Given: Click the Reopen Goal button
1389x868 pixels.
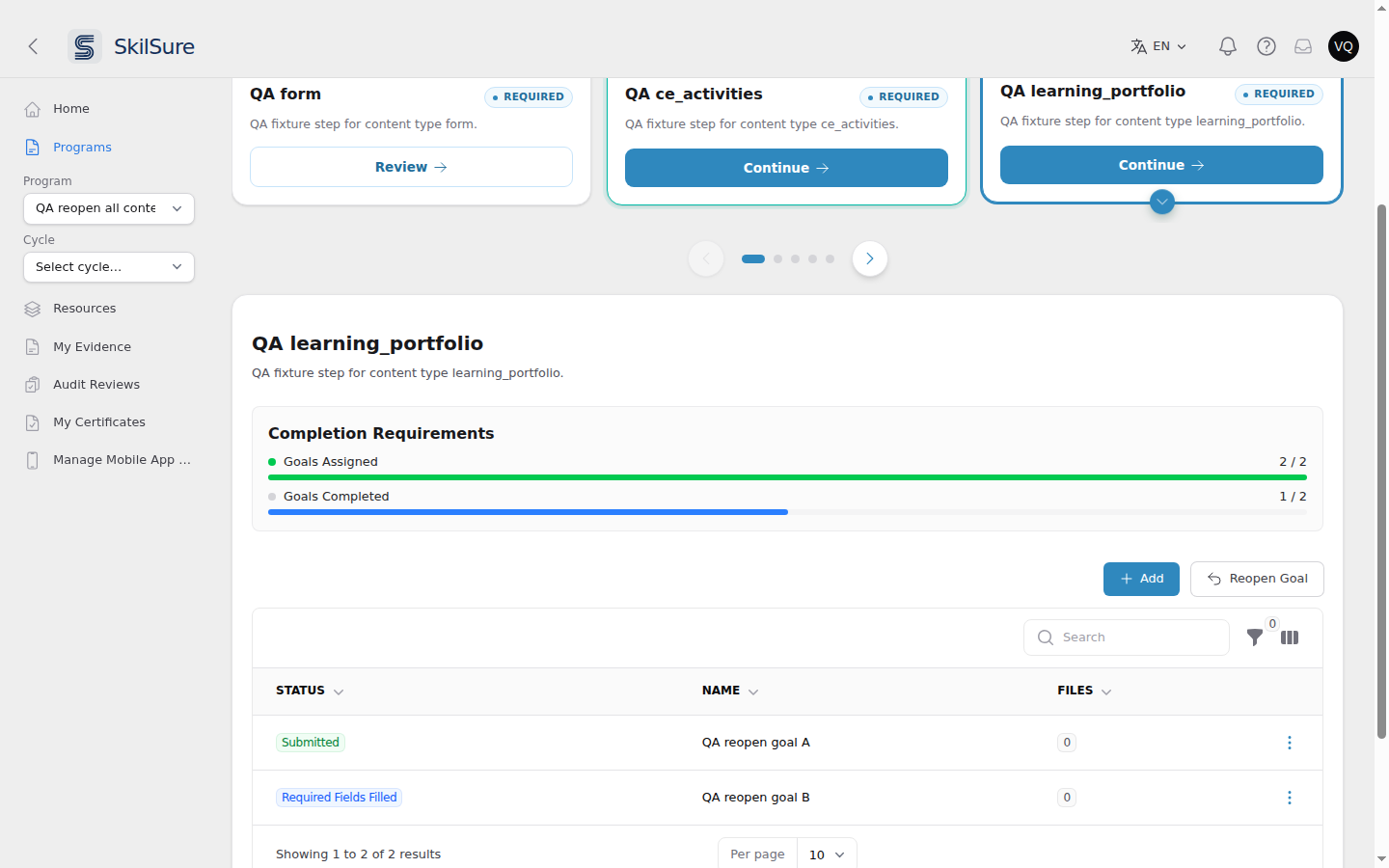Looking at the screenshot, I should 1257,579.
